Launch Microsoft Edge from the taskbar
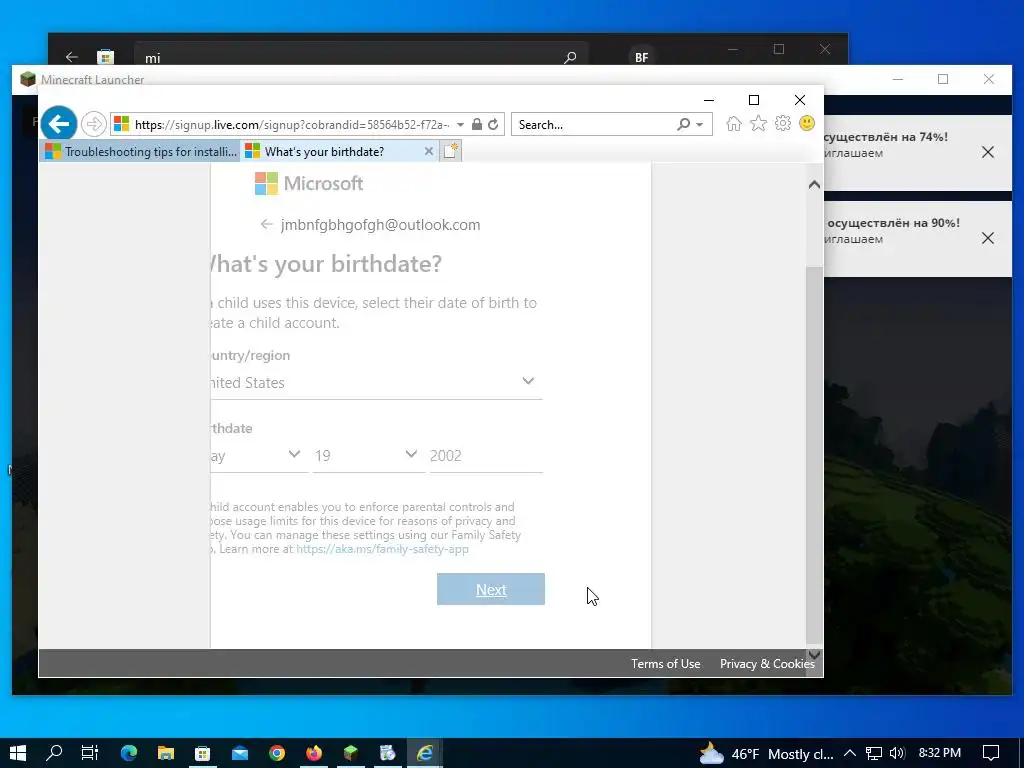The height and width of the screenshot is (768, 1024). point(129,753)
